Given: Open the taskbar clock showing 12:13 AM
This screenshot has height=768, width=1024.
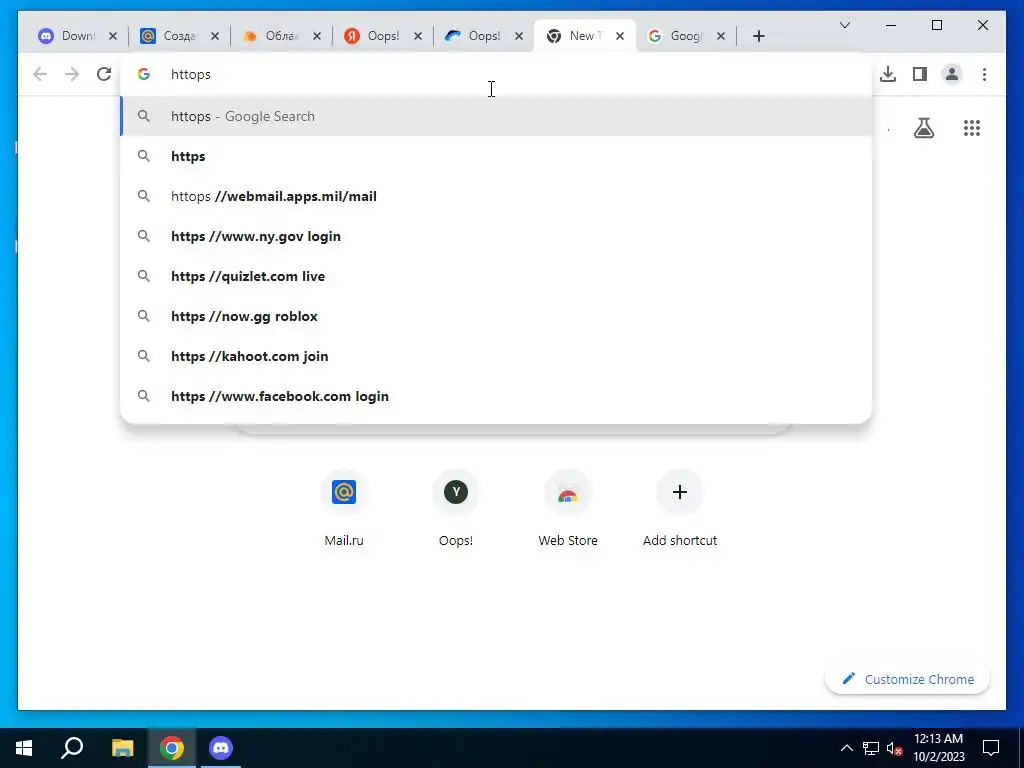Looking at the screenshot, I should (x=938, y=748).
